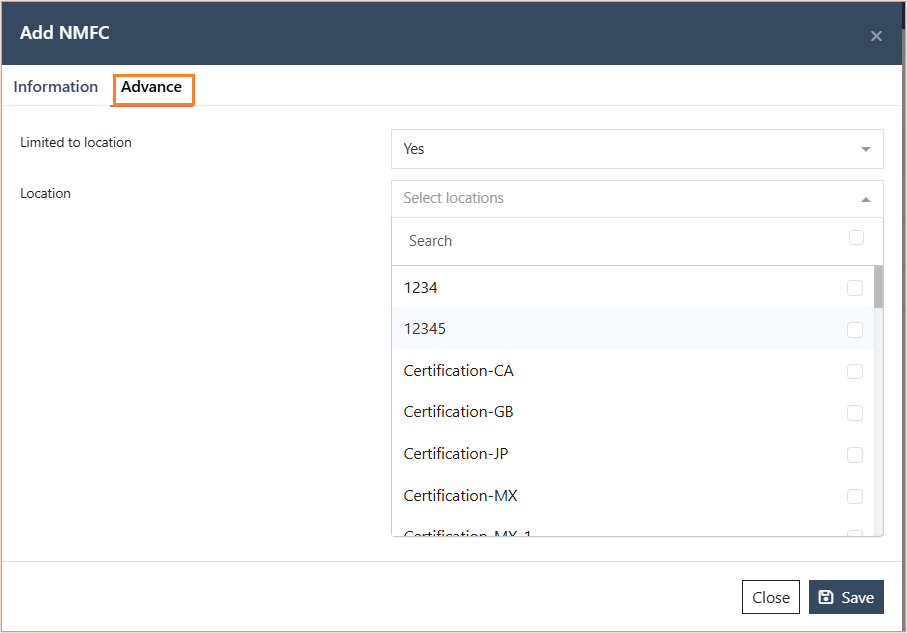Check the box for location 12345
This screenshot has width=907, height=633.
click(x=854, y=330)
